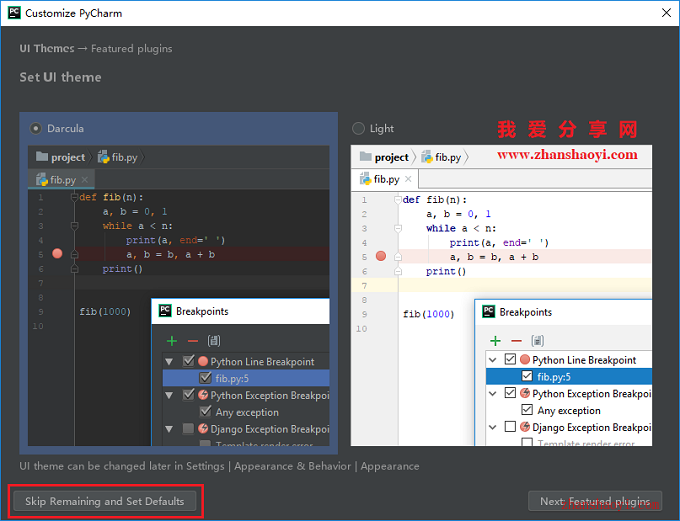Click red breakpoint dot in Darcula preview gutter

coord(57,253)
